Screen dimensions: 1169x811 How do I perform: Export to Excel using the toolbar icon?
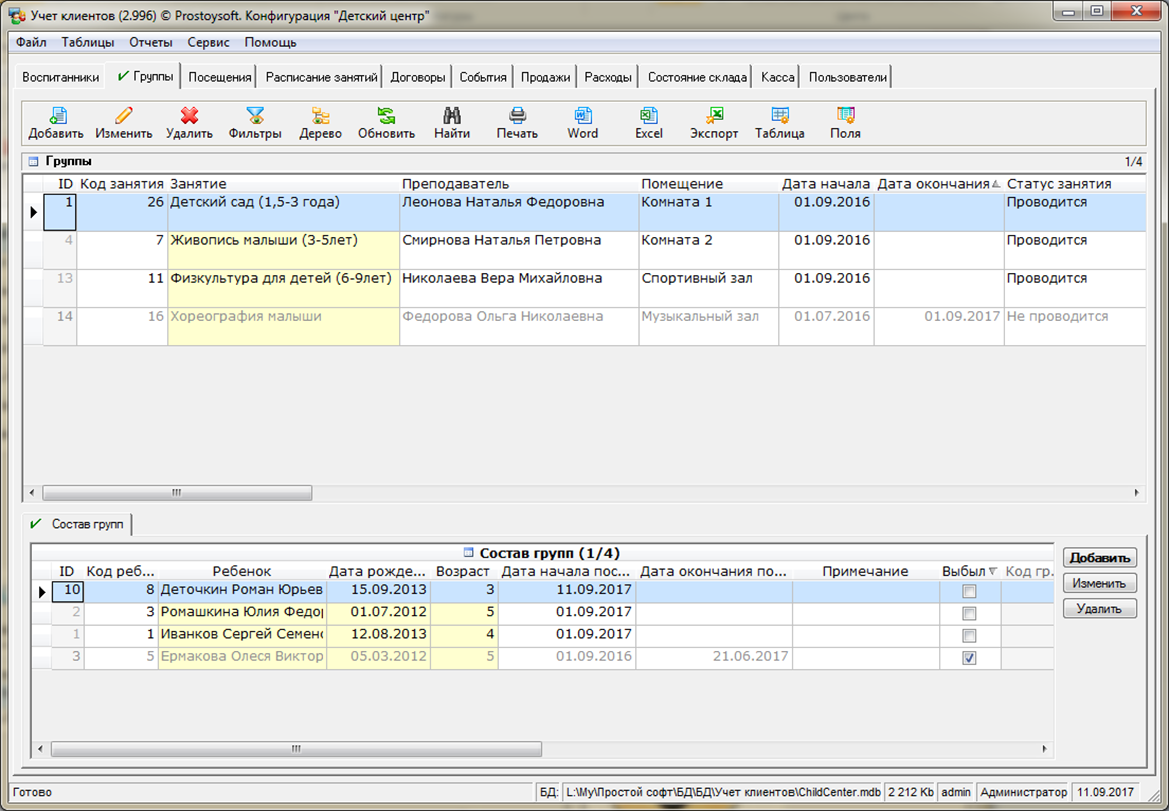point(649,116)
